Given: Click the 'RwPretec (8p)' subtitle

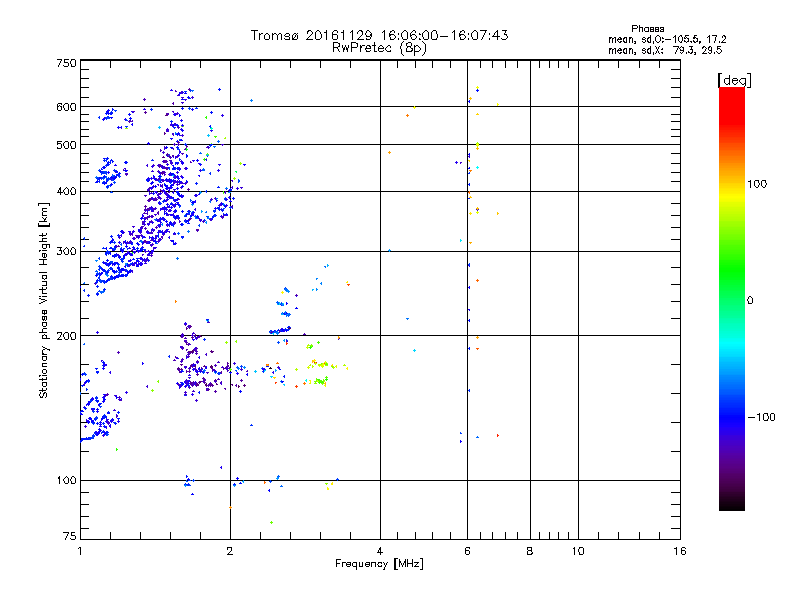Looking at the screenshot, I should (x=380, y=48).
